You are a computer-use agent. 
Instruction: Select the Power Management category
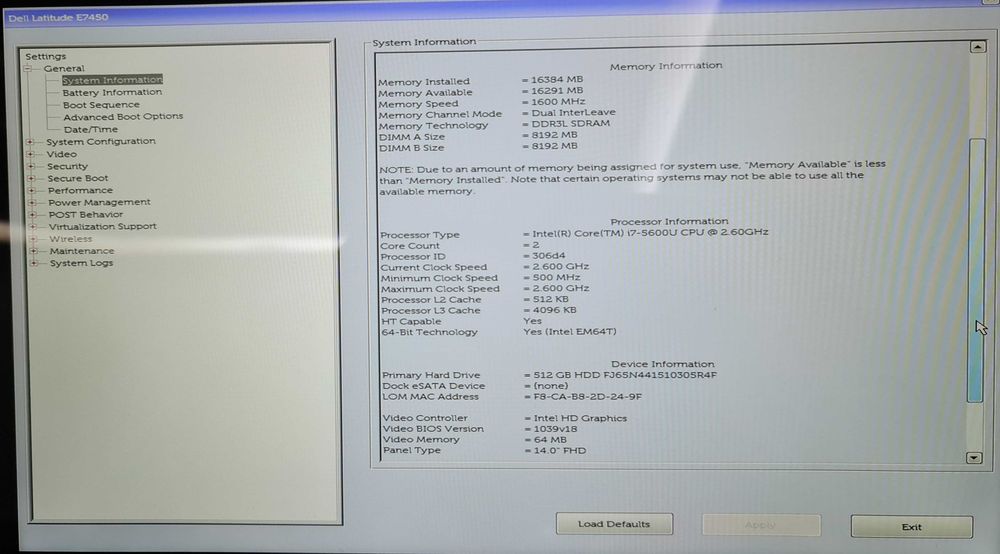click(x=99, y=202)
